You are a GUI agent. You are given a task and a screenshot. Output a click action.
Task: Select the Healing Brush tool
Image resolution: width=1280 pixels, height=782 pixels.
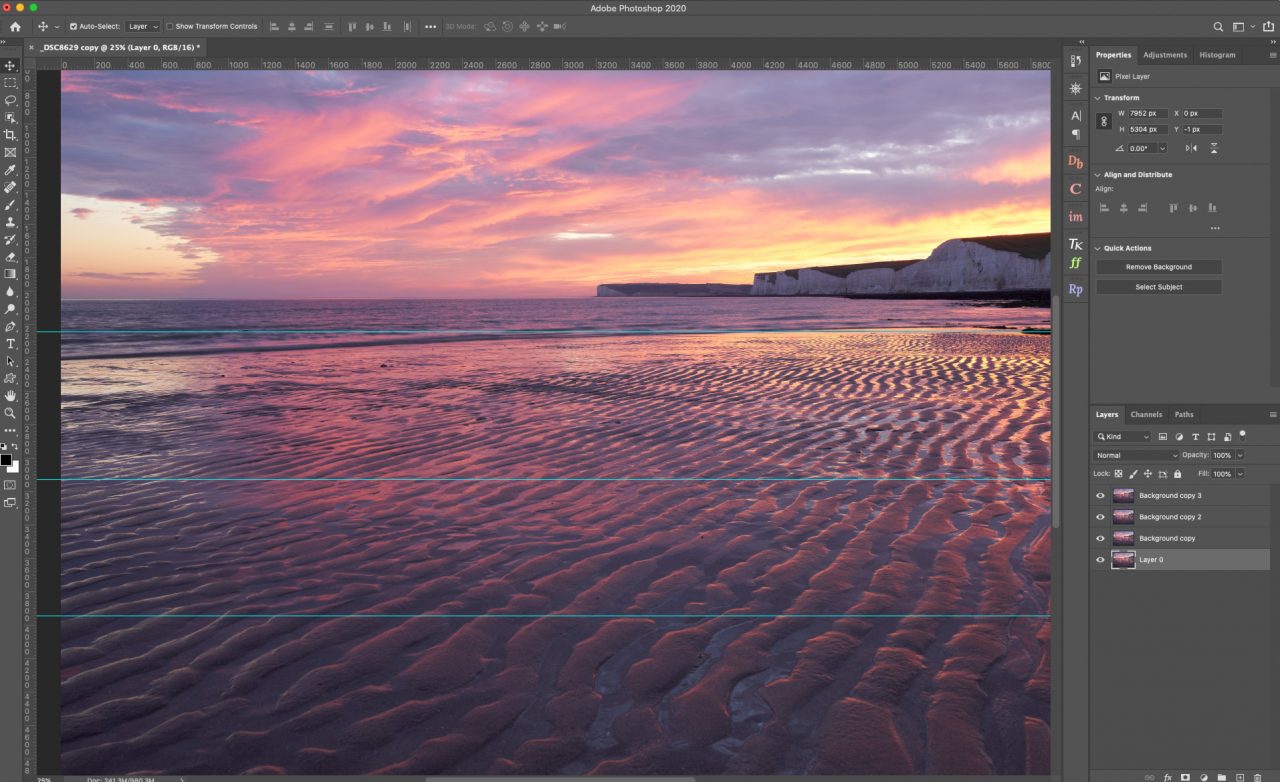coord(10,186)
